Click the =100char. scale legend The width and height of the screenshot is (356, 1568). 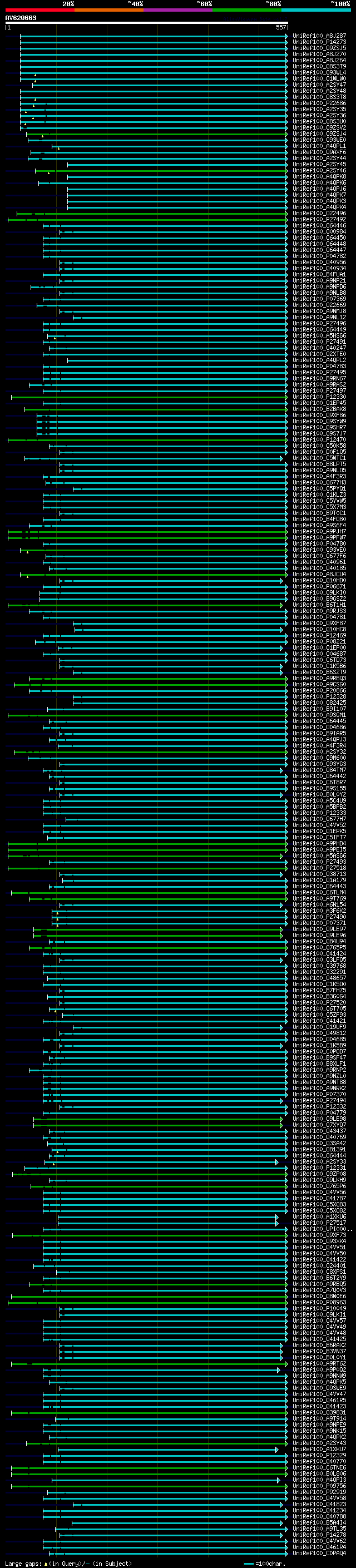(x=264, y=1563)
